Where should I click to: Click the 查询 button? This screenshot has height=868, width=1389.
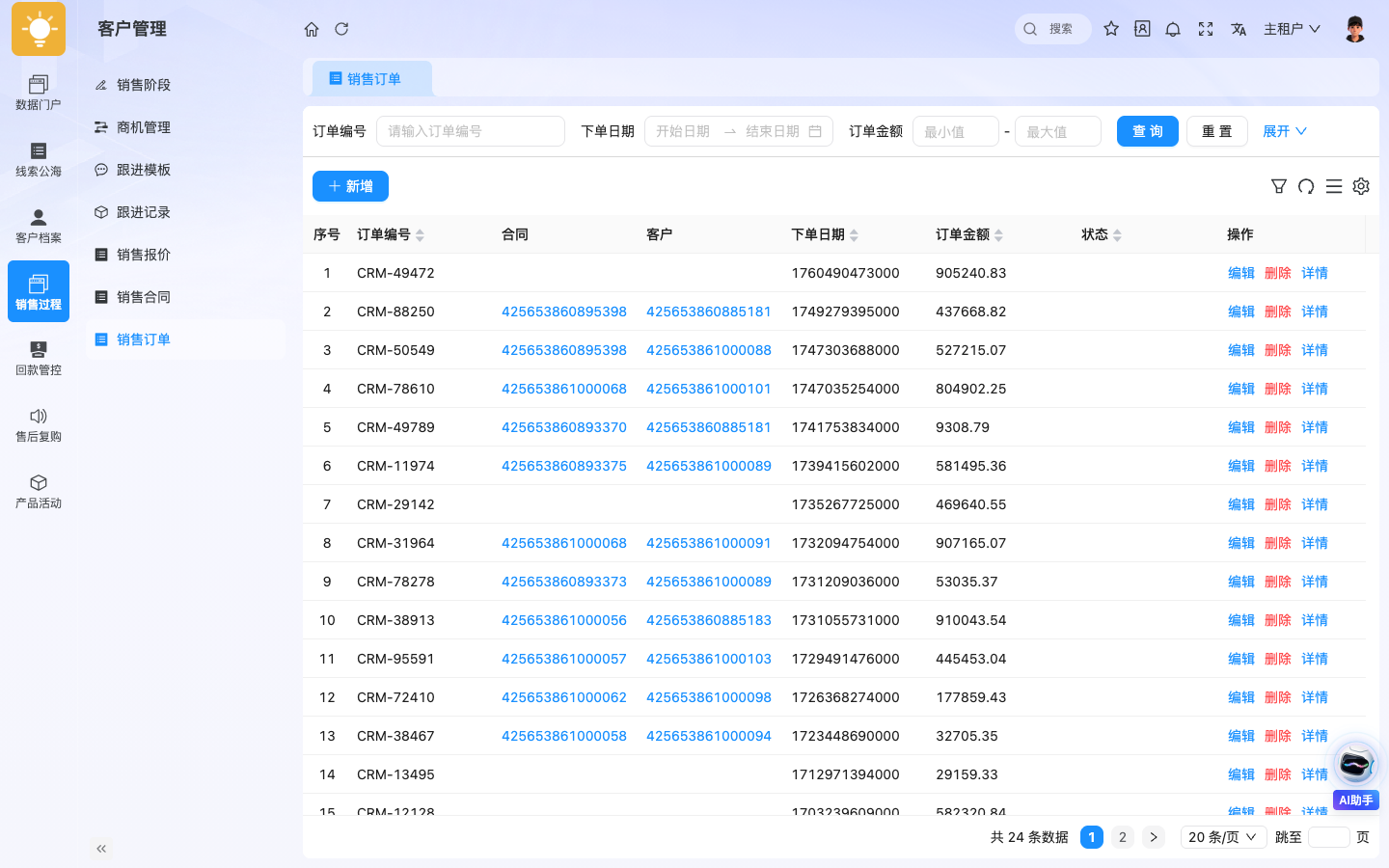coord(1148,131)
